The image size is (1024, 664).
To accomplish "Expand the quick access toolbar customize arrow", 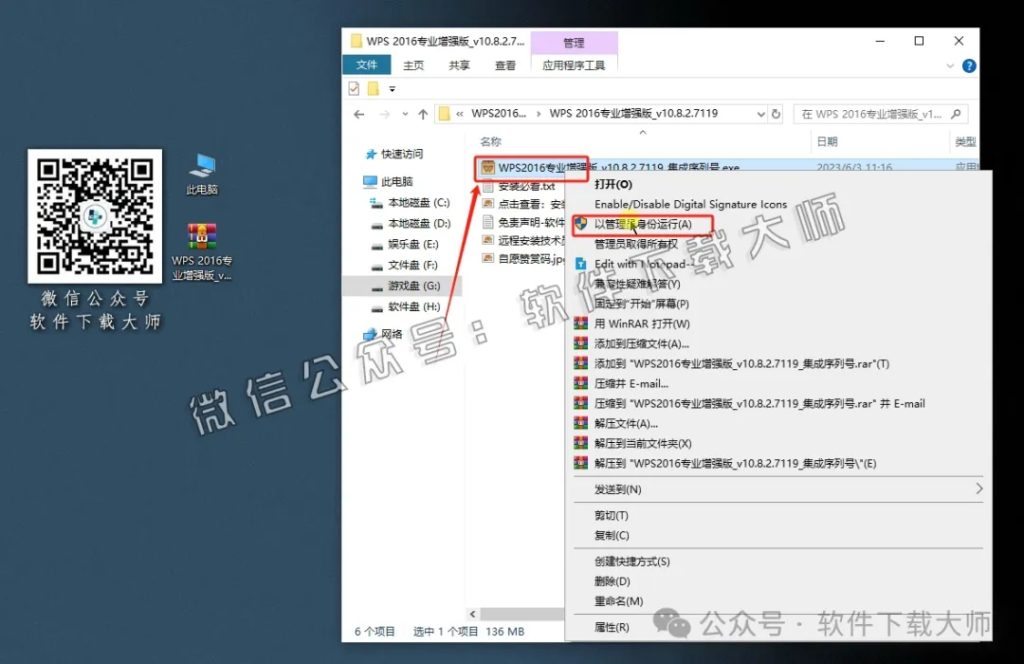I will [394, 88].
